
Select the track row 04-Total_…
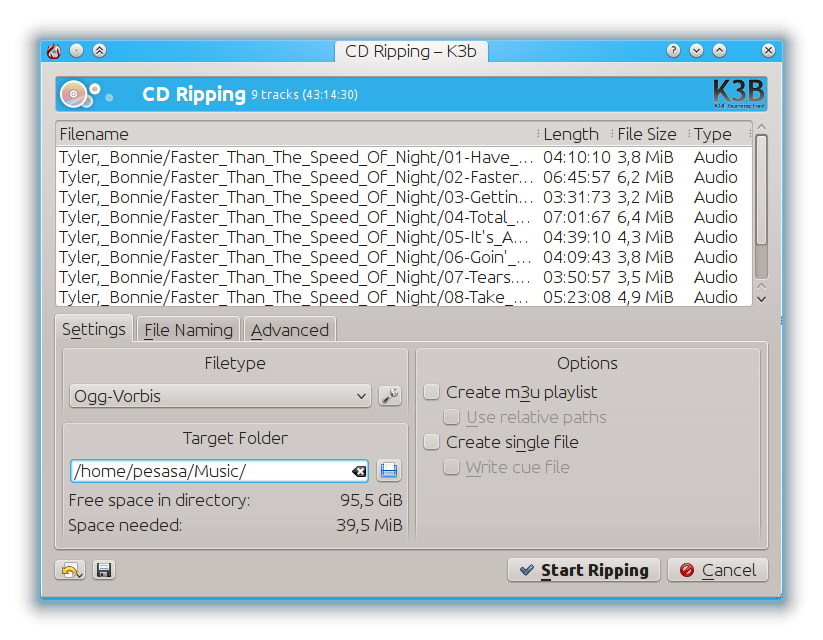(x=404, y=217)
